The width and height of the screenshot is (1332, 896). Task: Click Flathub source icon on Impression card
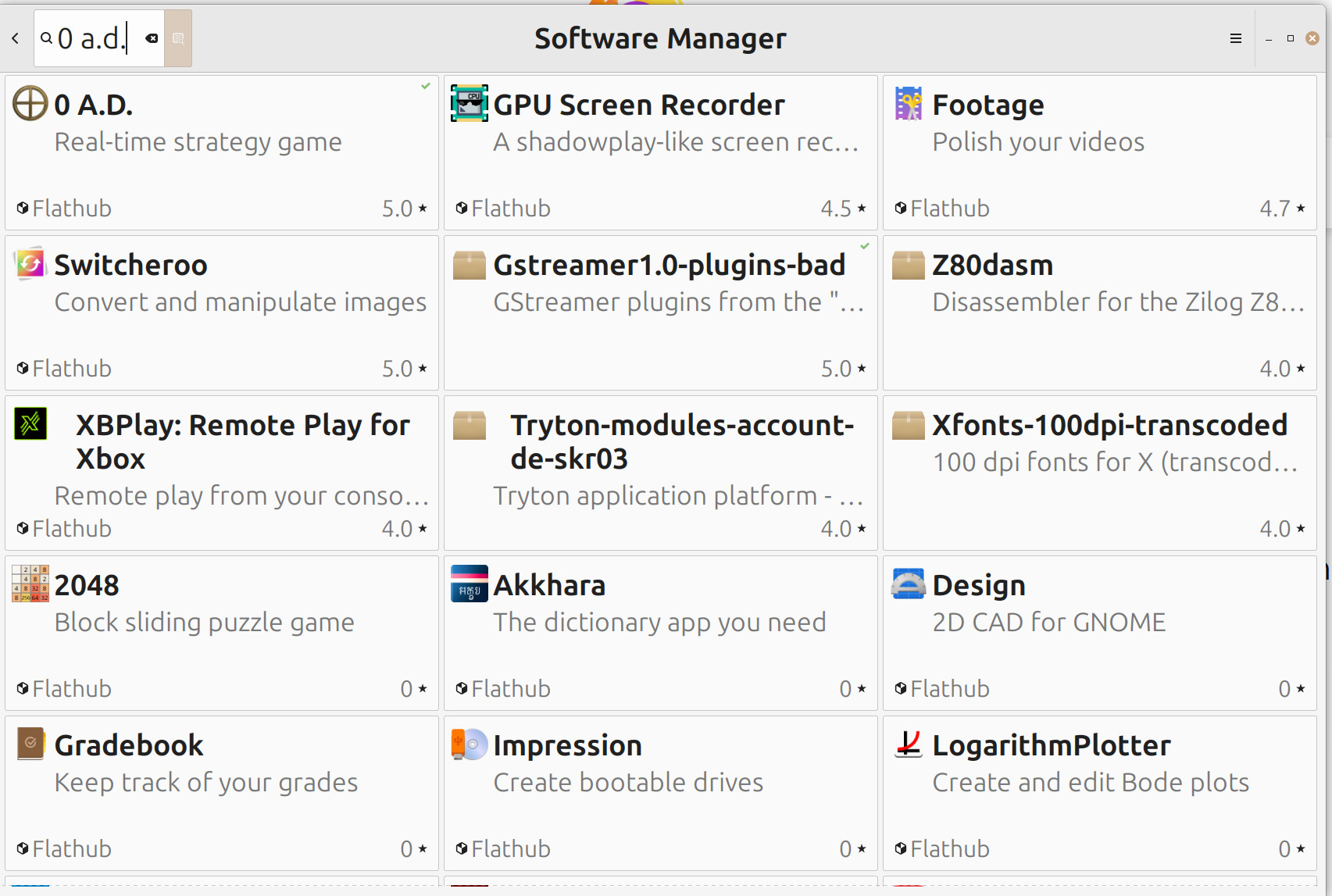pos(462,848)
